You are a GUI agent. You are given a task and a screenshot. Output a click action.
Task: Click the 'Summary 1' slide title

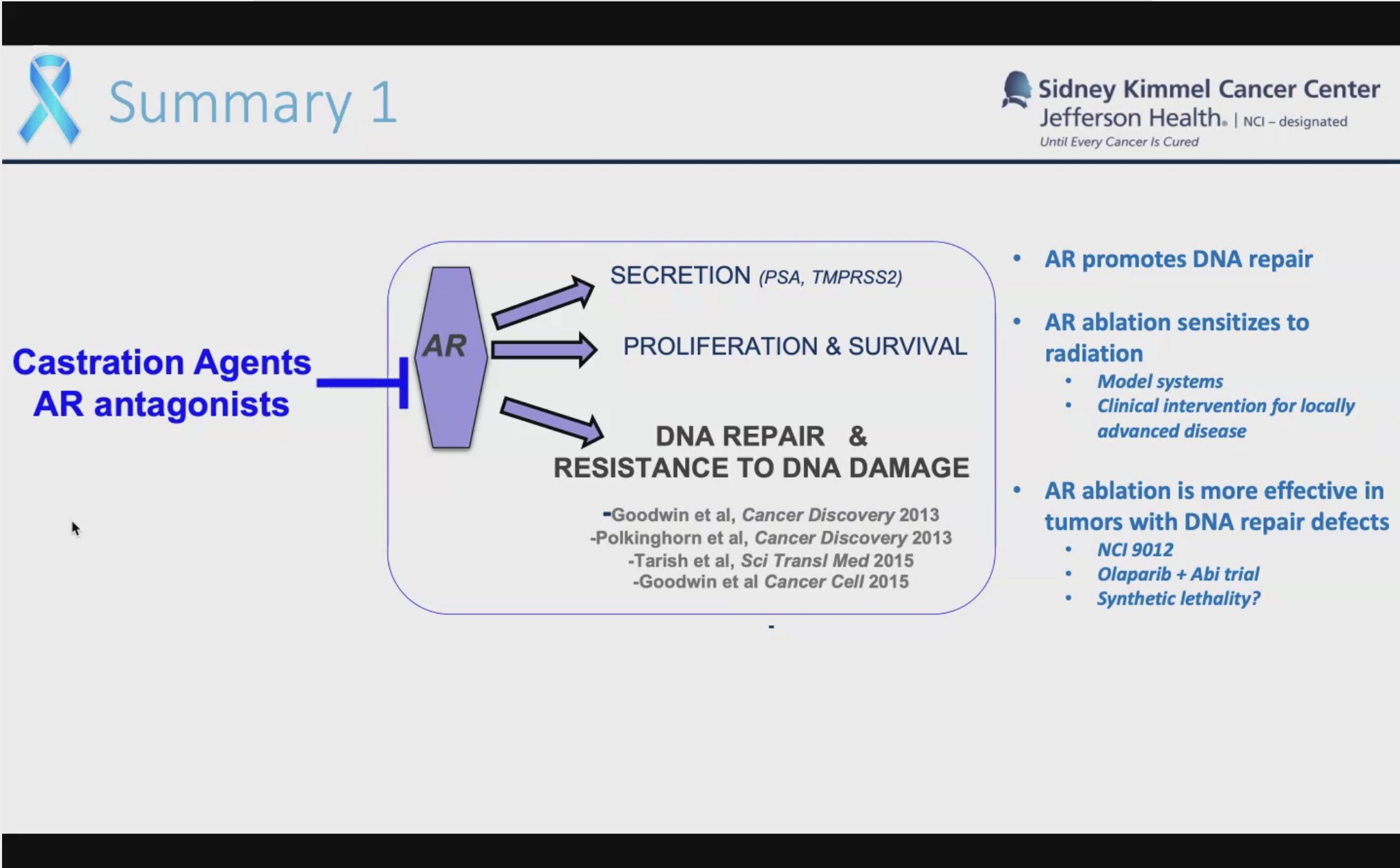pyautogui.click(x=253, y=103)
